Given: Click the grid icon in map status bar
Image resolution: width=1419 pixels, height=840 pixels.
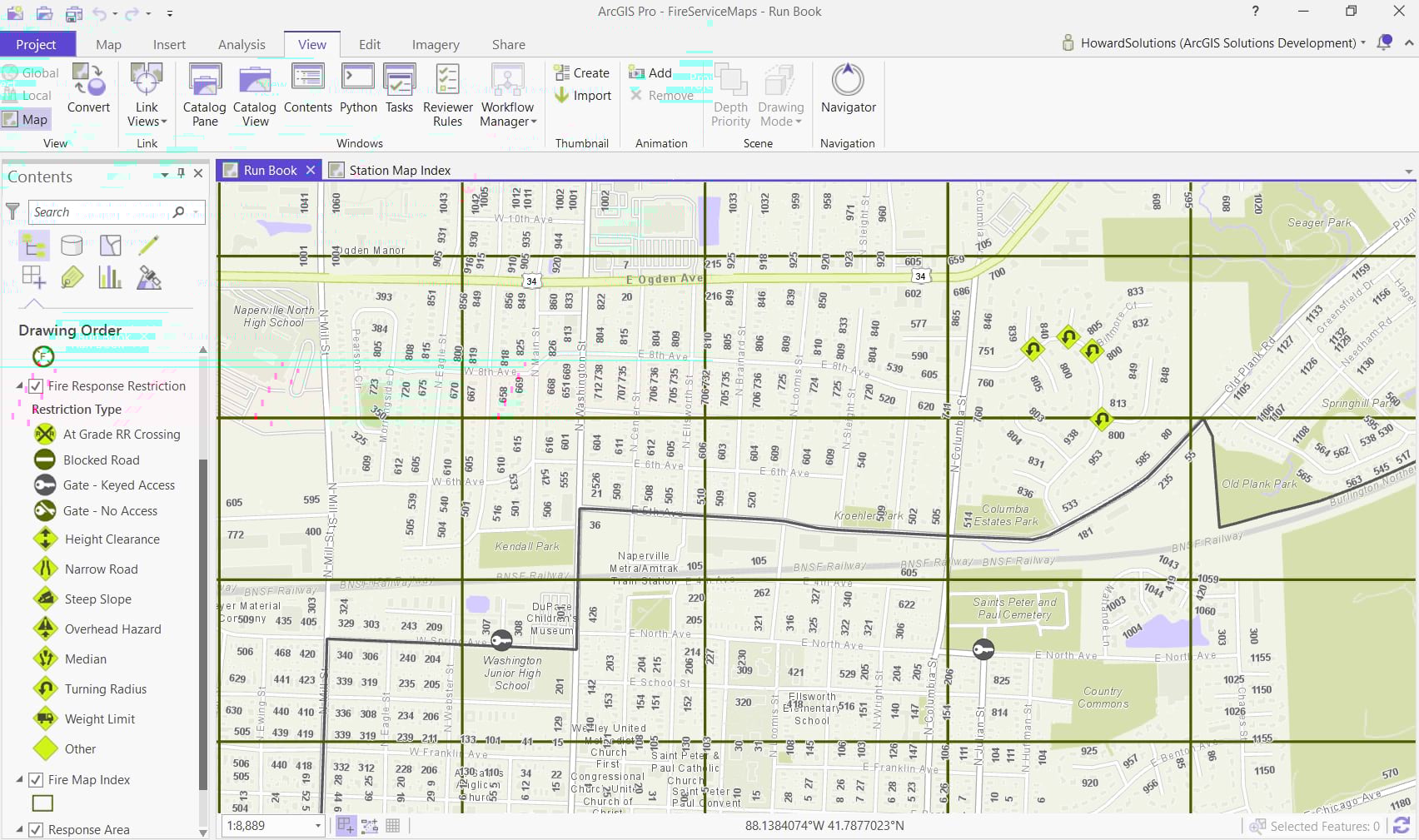Looking at the screenshot, I should tap(393, 826).
